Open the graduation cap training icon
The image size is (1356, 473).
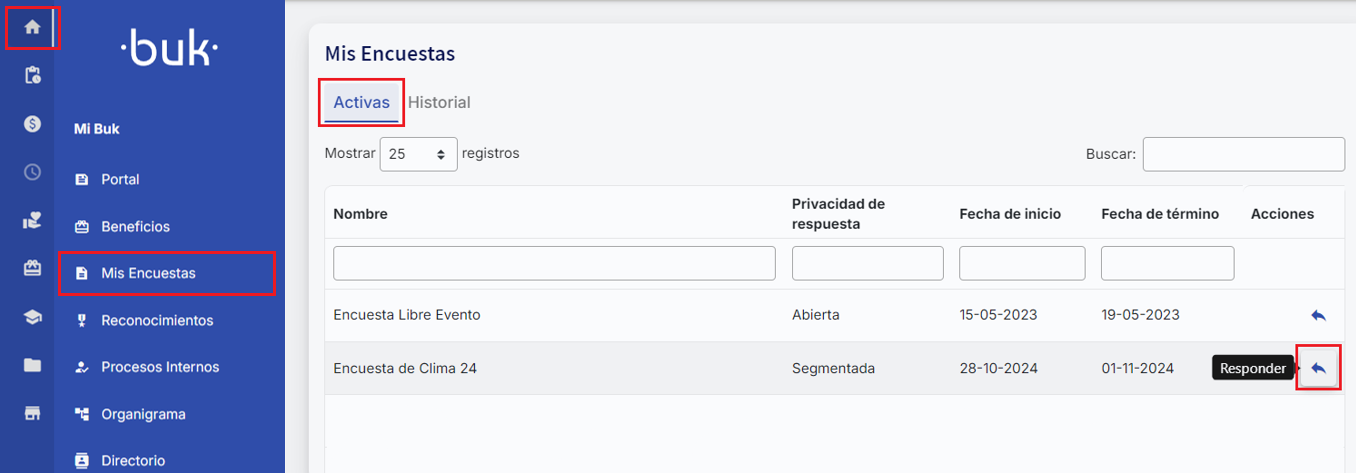32,317
